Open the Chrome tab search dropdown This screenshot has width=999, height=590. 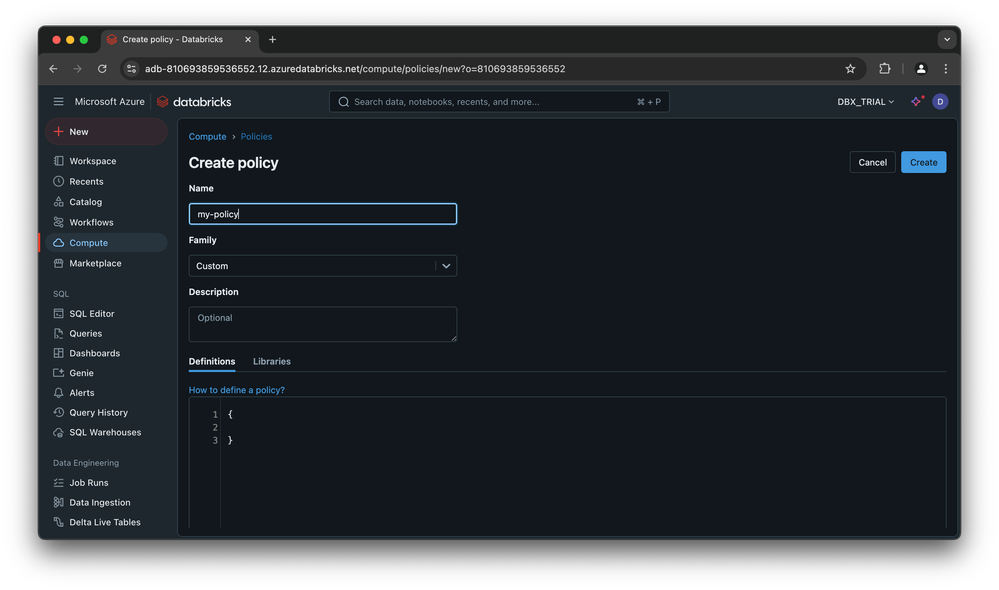(945, 40)
